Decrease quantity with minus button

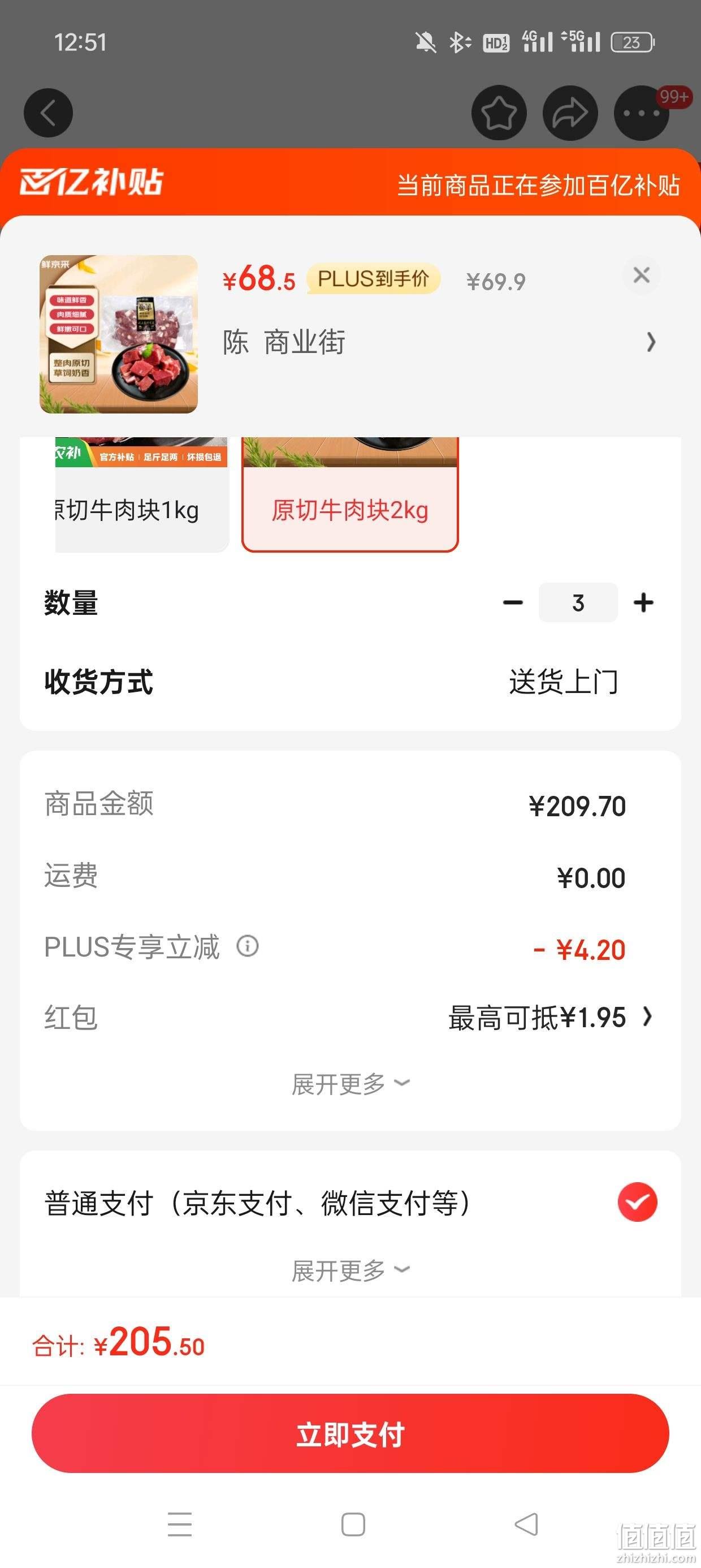(x=513, y=602)
